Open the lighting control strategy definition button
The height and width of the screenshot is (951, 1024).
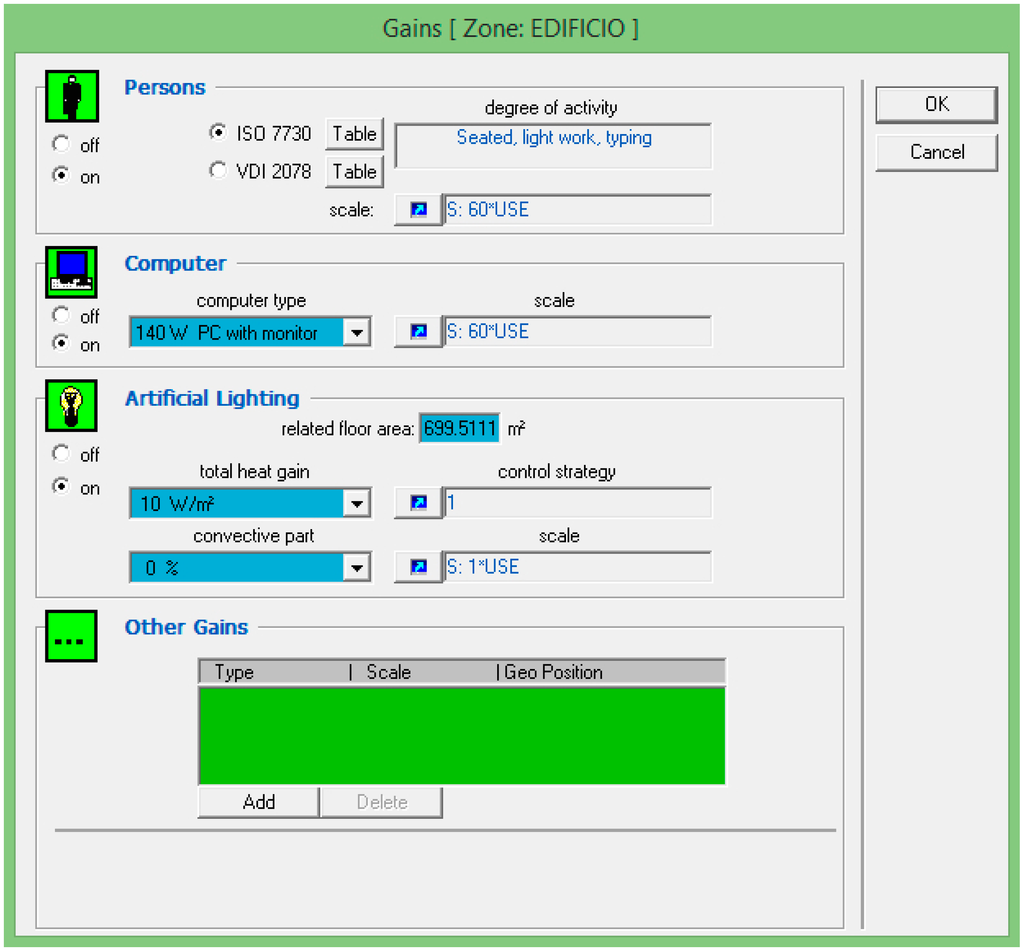[x=418, y=503]
